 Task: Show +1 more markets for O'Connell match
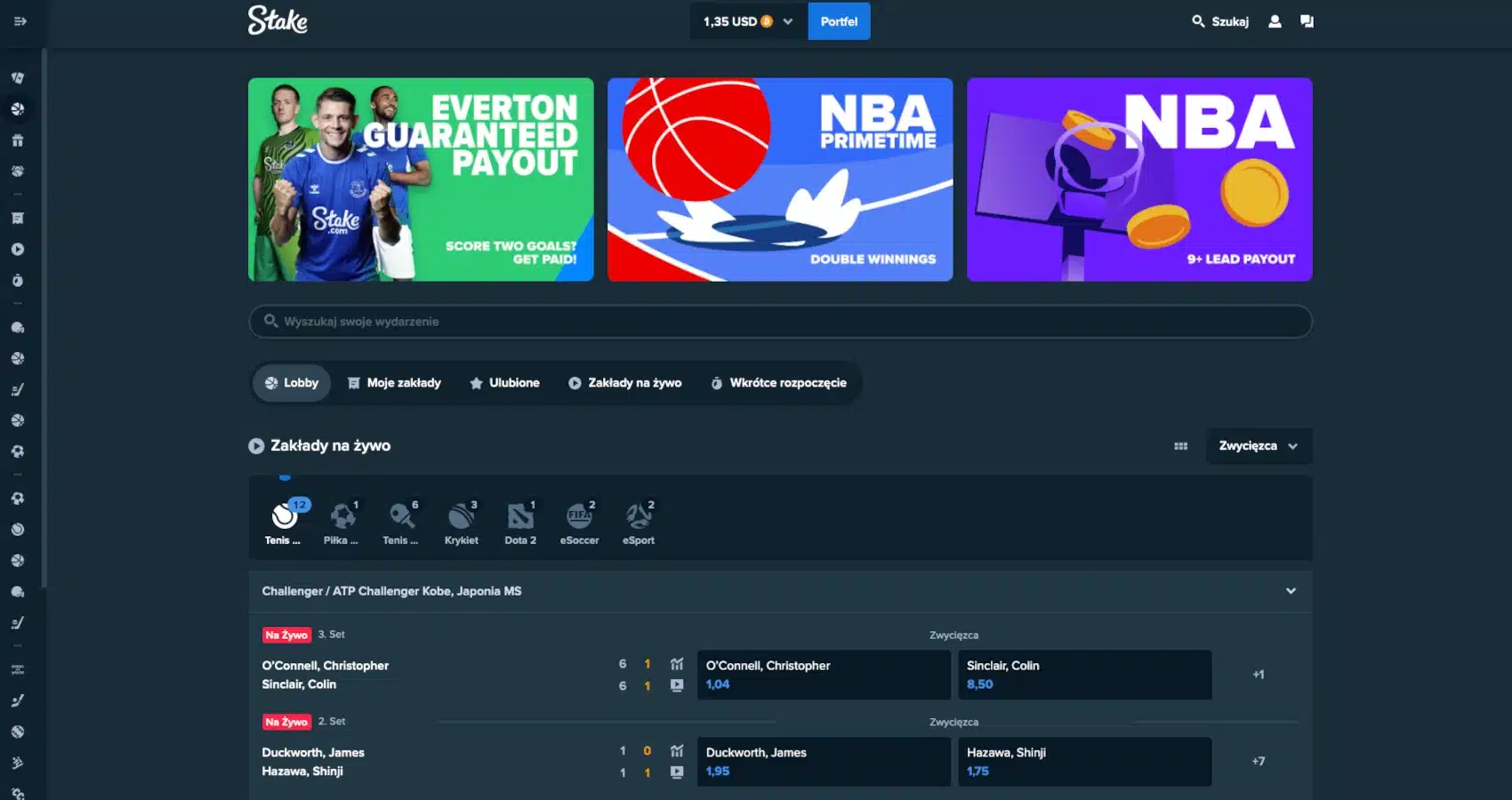pos(1259,675)
